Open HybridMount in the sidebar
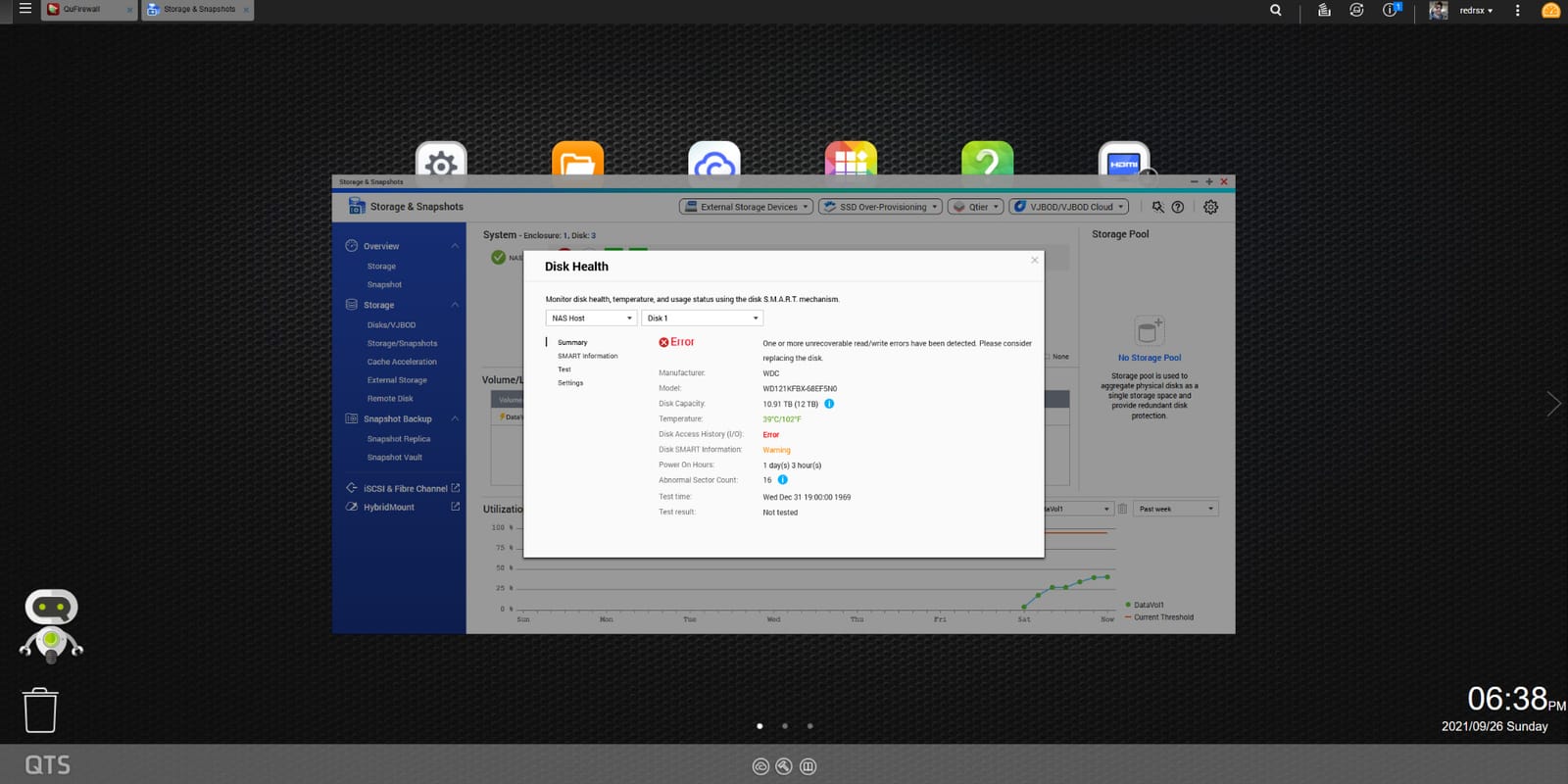Image resolution: width=1568 pixels, height=784 pixels. [x=389, y=507]
